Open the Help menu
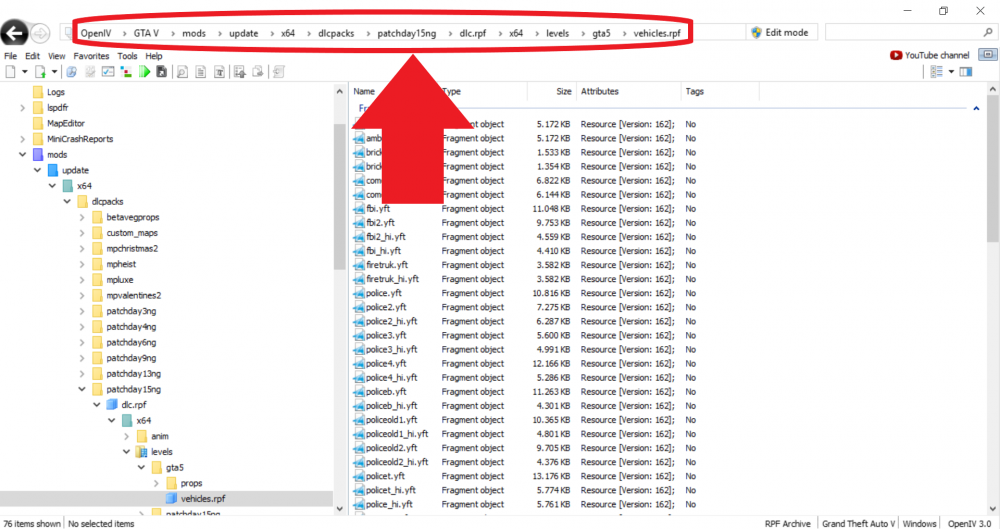Viewport: 1000px width, 529px height. [154, 56]
